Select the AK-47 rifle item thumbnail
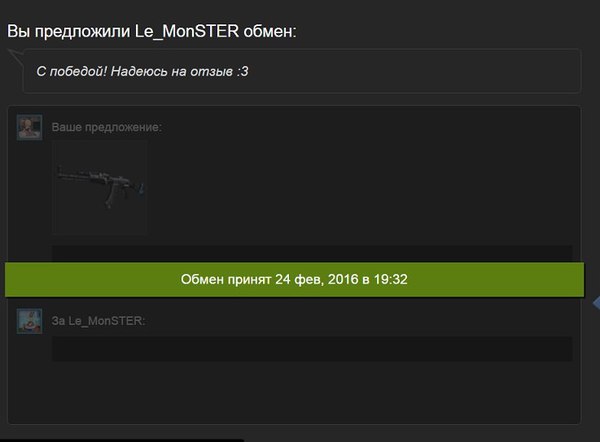The height and width of the screenshot is (442, 600). pyautogui.click(x=99, y=187)
